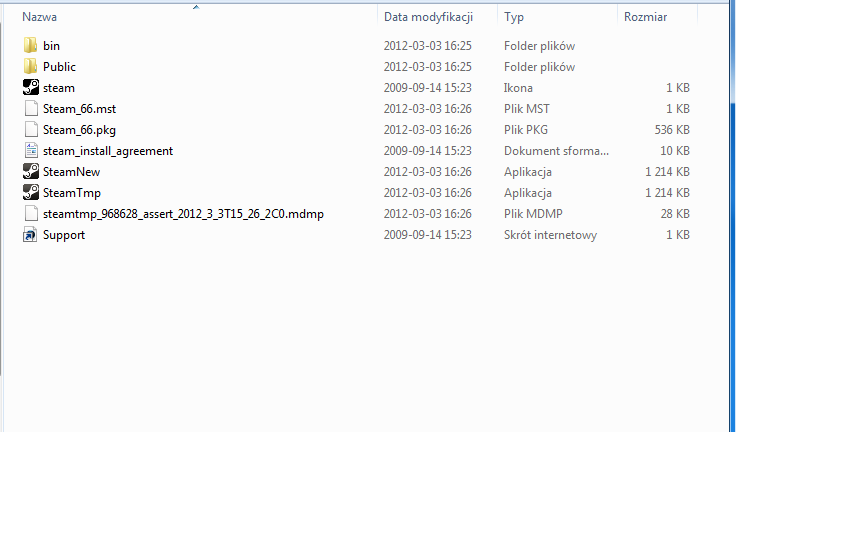Click the SteamNew application icon
The image size is (864, 540).
point(30,171)
